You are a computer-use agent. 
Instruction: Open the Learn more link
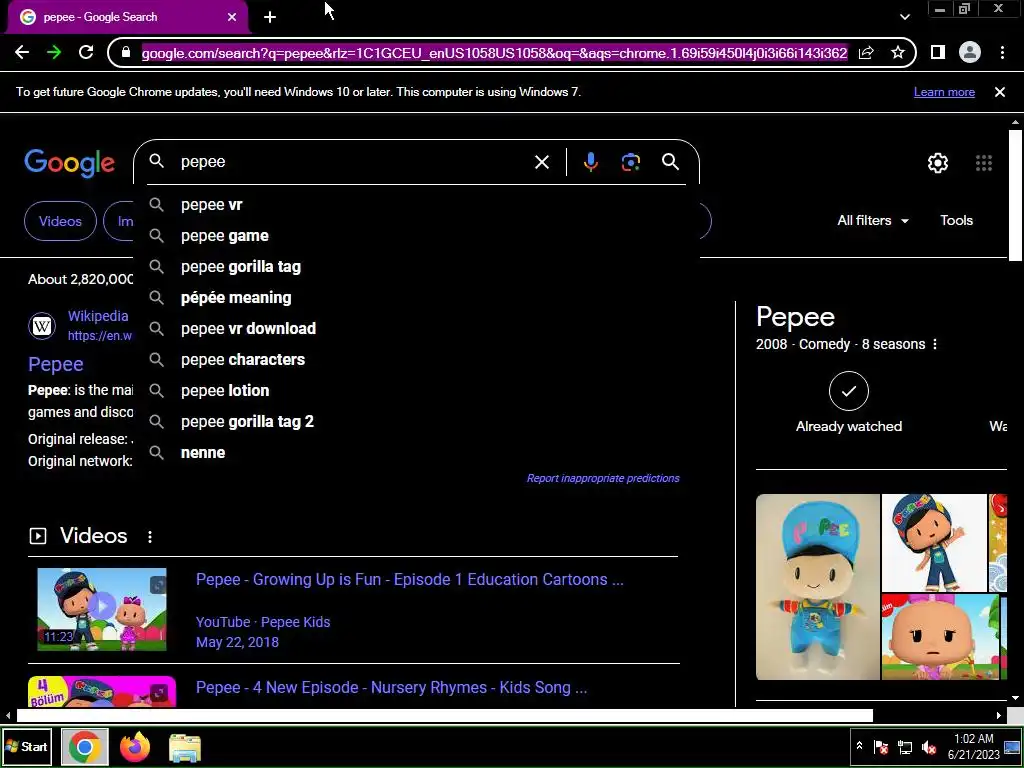pos(944,92)
